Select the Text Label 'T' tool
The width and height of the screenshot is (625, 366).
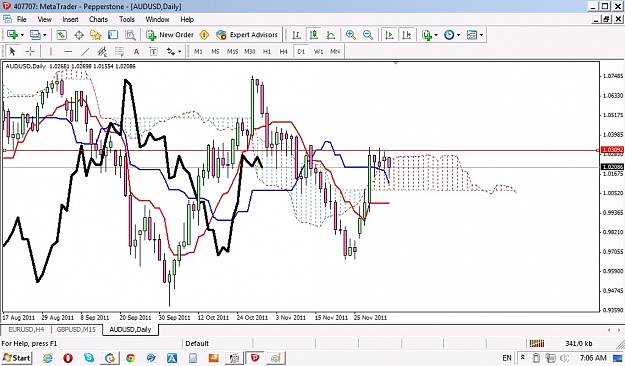point(153,51)
